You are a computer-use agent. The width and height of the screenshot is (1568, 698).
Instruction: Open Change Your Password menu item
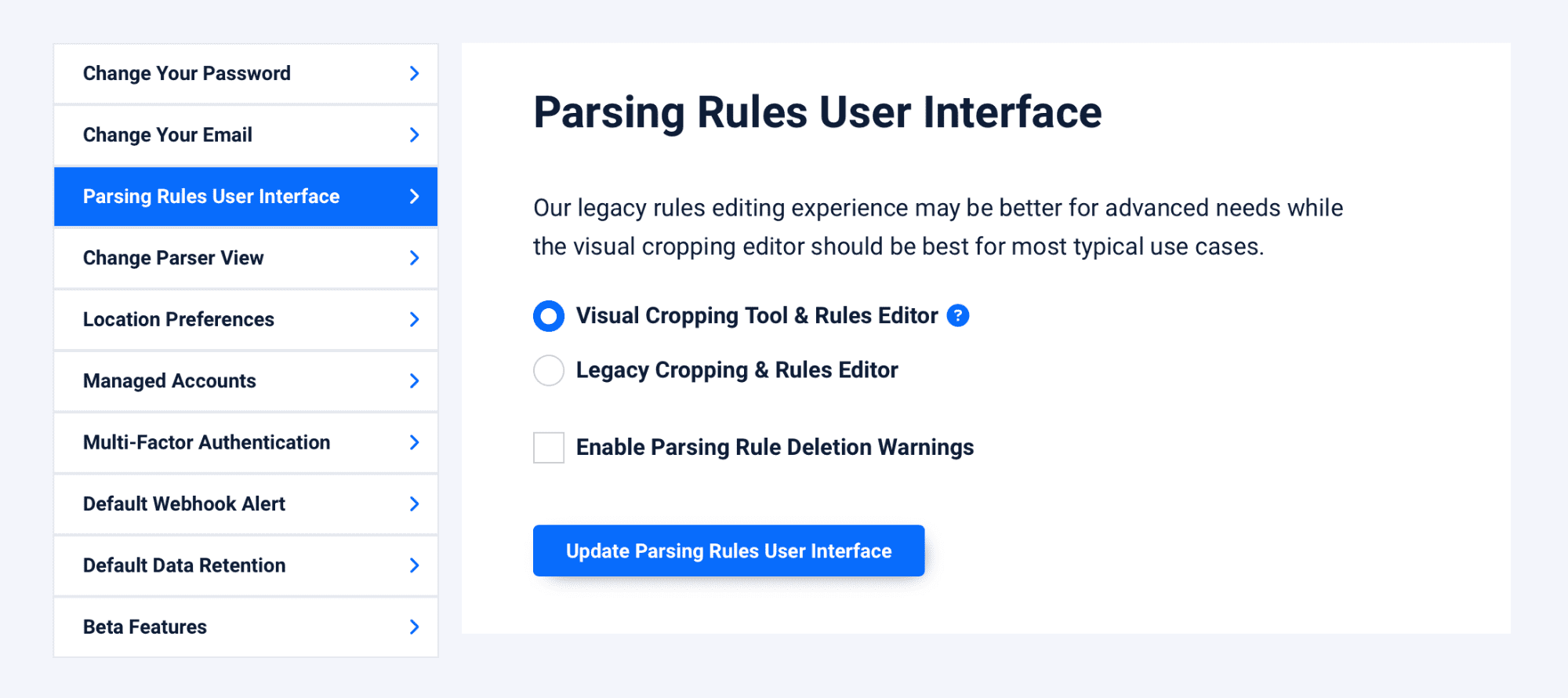pyautogui.click(x=245, y=74)
